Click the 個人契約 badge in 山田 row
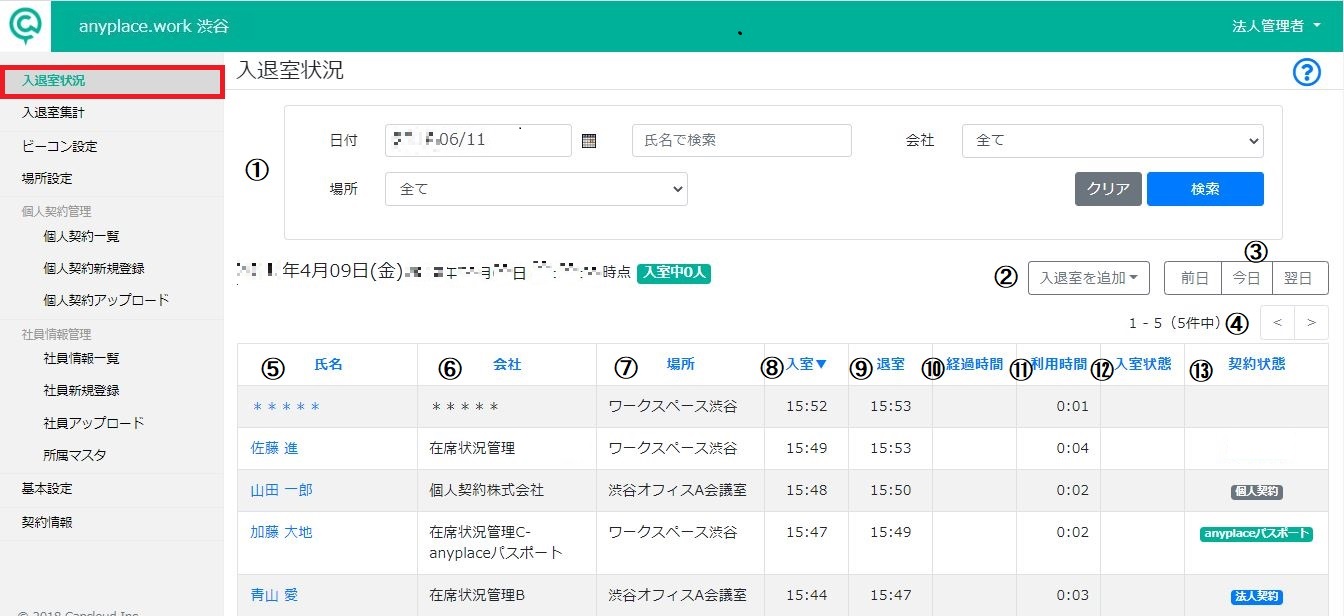Screen dimensions: 1344x616 (x=1256, y=492)
